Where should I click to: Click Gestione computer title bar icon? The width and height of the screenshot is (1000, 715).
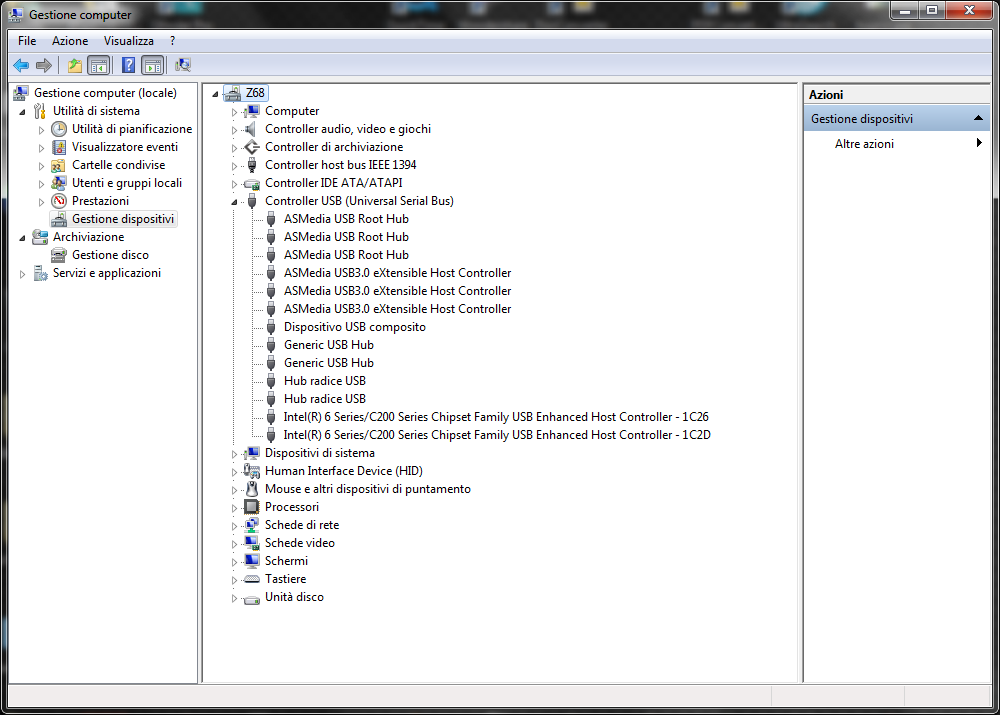coord(15,14)
